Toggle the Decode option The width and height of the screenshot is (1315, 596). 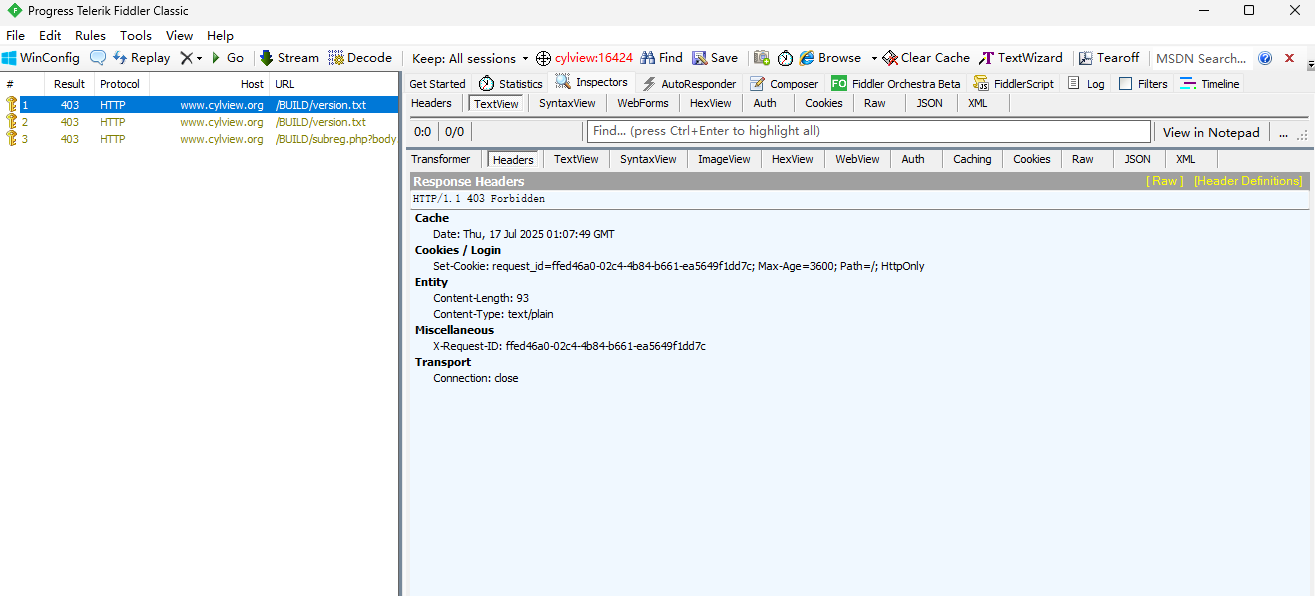pos(360,58)
